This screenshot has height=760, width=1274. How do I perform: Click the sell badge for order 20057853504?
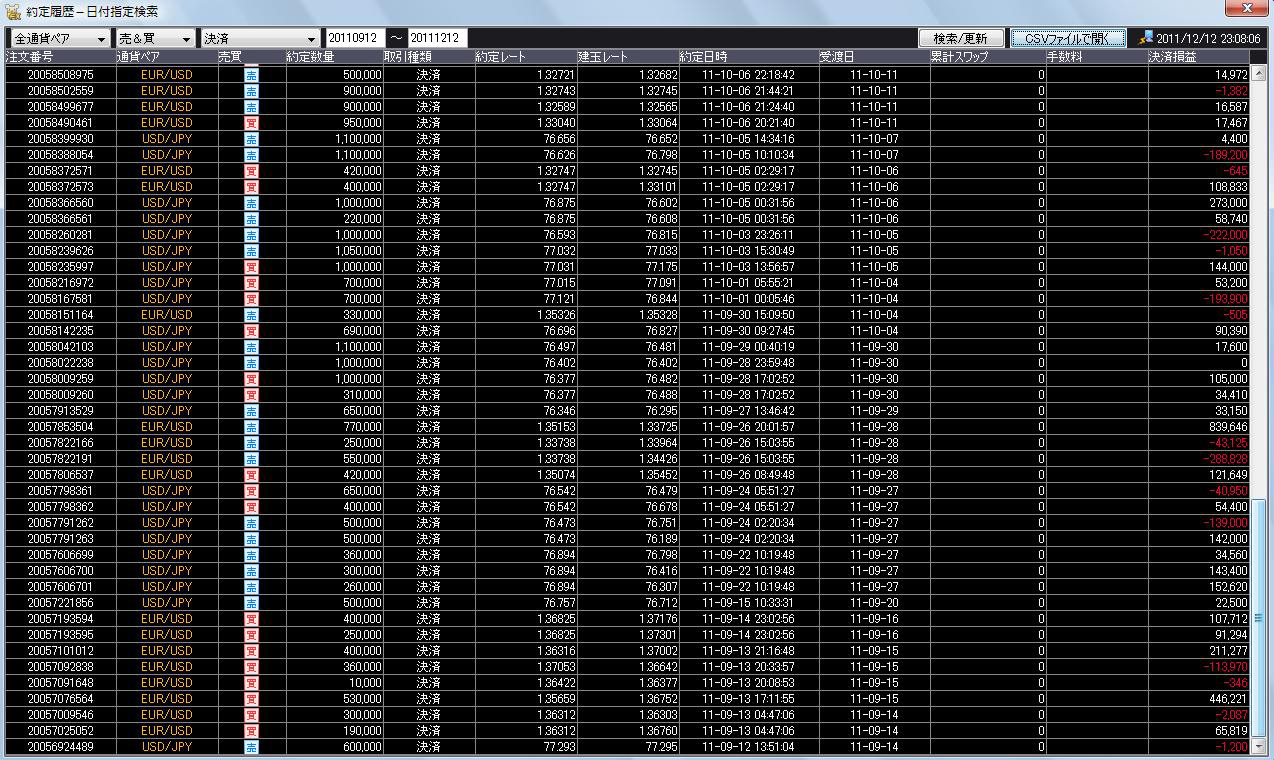[x=251, y=427]
